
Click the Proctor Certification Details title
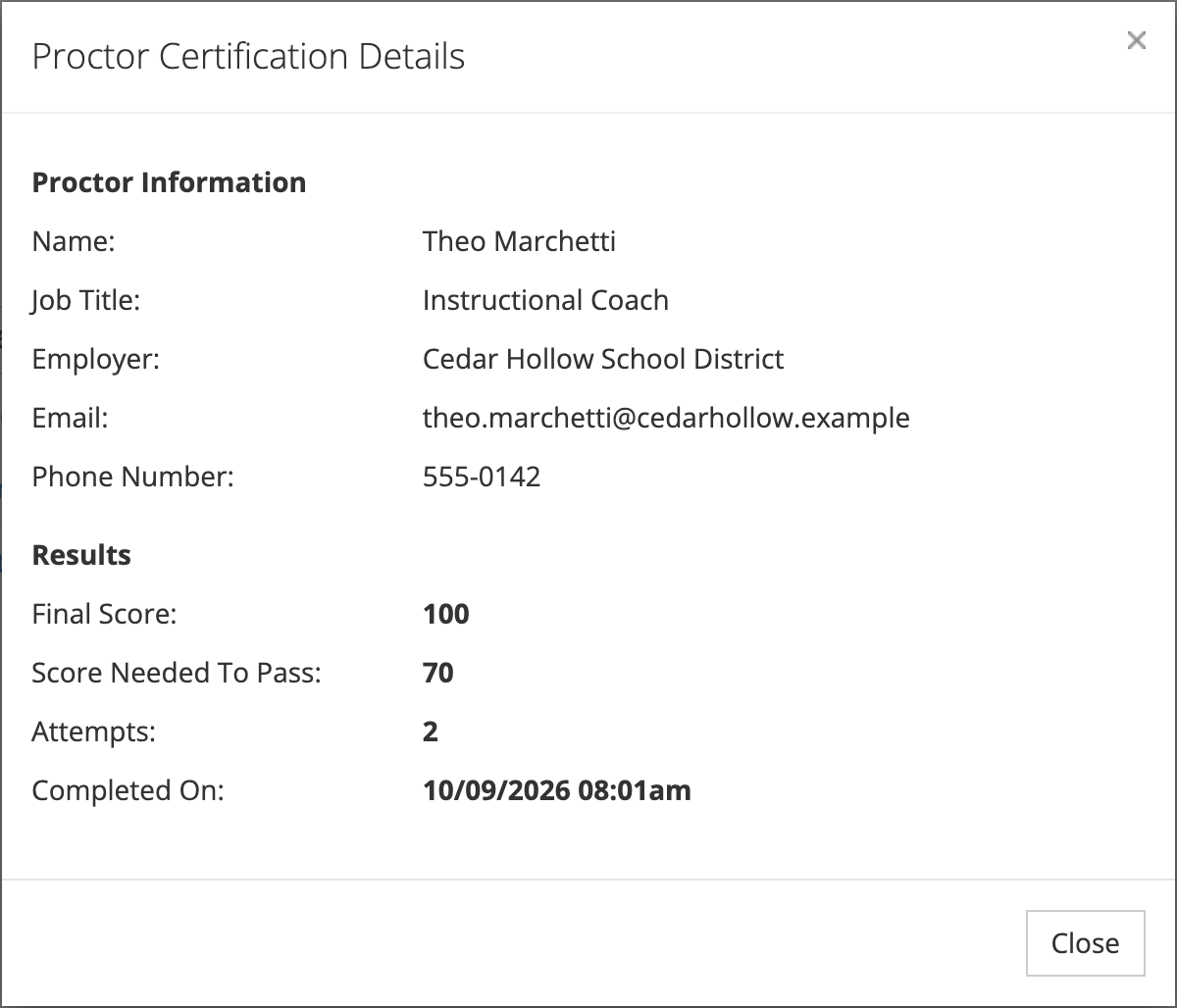248,56
